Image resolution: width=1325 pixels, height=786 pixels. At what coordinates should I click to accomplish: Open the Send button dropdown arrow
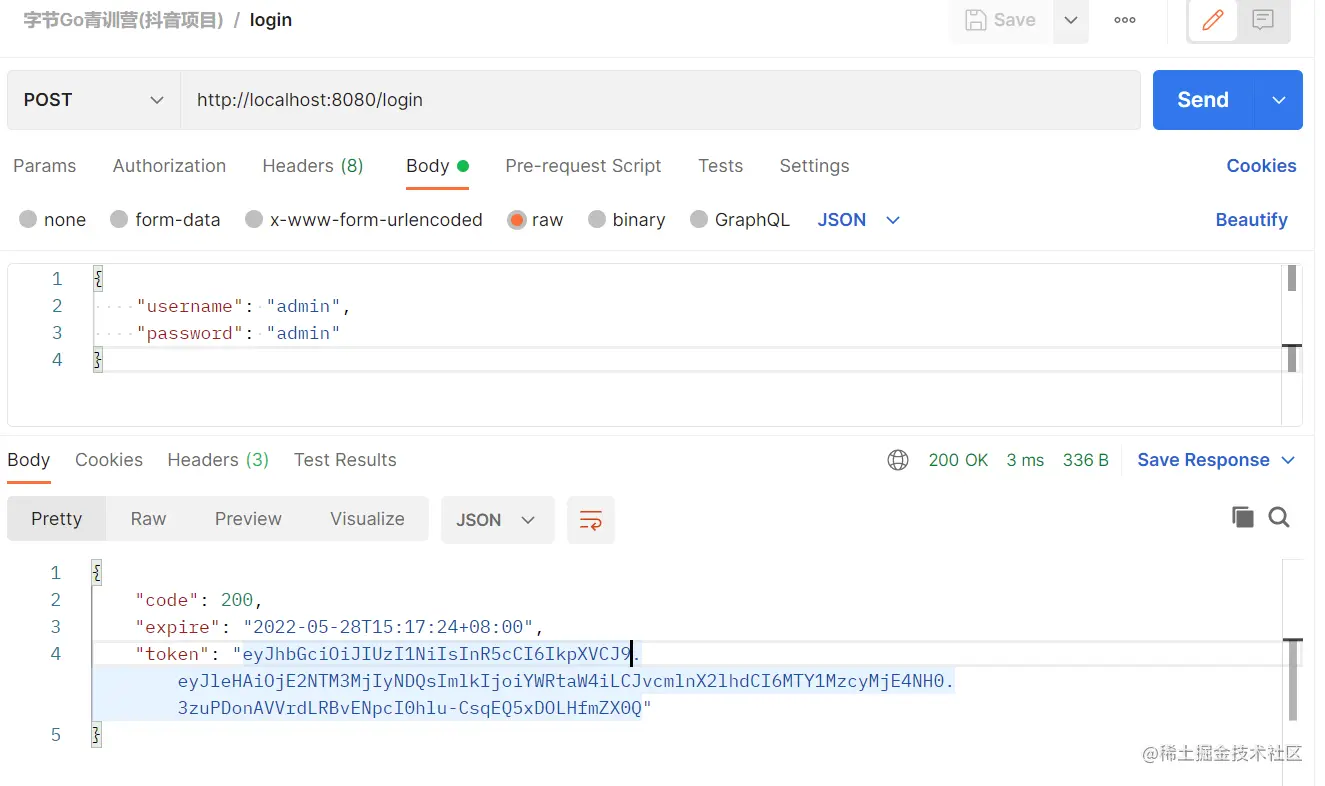click(x=1279, y=100)
